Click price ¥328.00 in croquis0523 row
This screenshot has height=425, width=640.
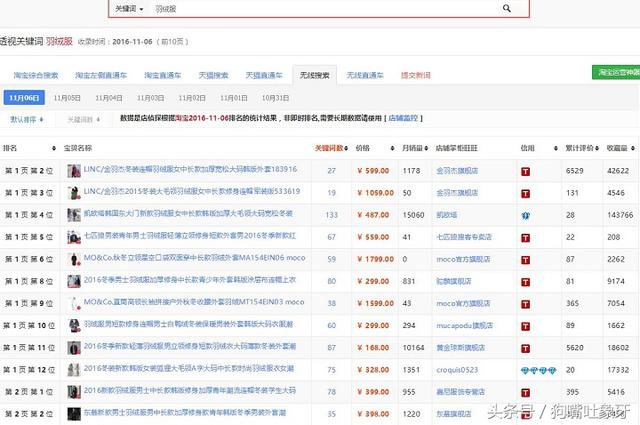373,370
